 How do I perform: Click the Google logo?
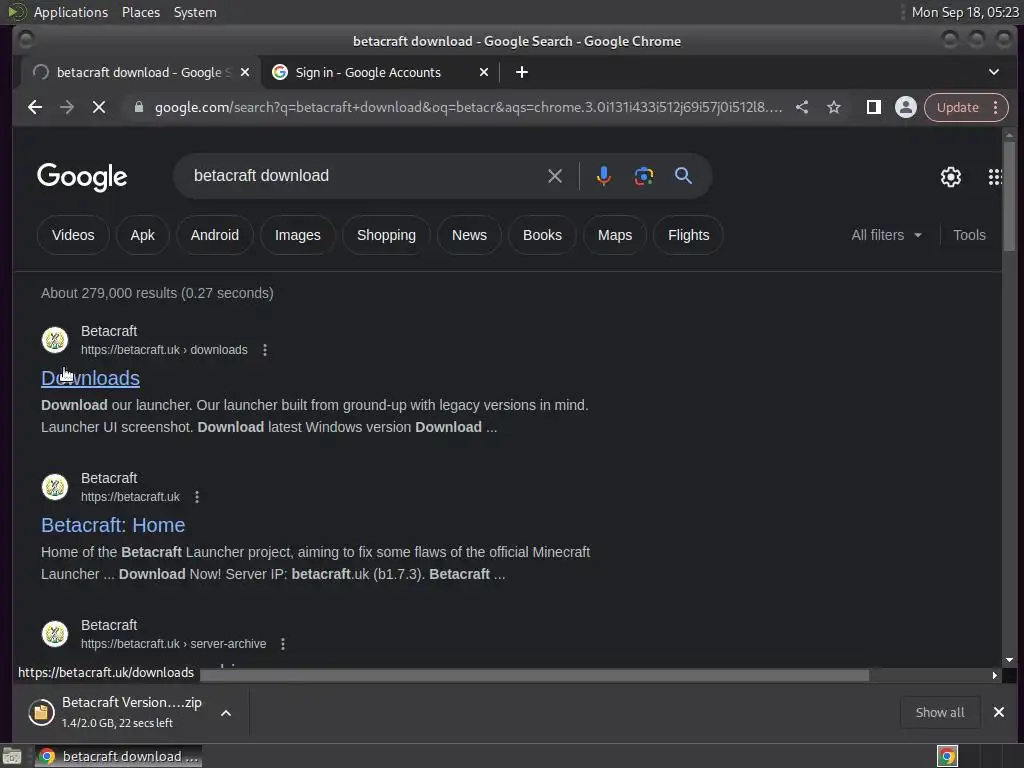click(x=82, y=176)
